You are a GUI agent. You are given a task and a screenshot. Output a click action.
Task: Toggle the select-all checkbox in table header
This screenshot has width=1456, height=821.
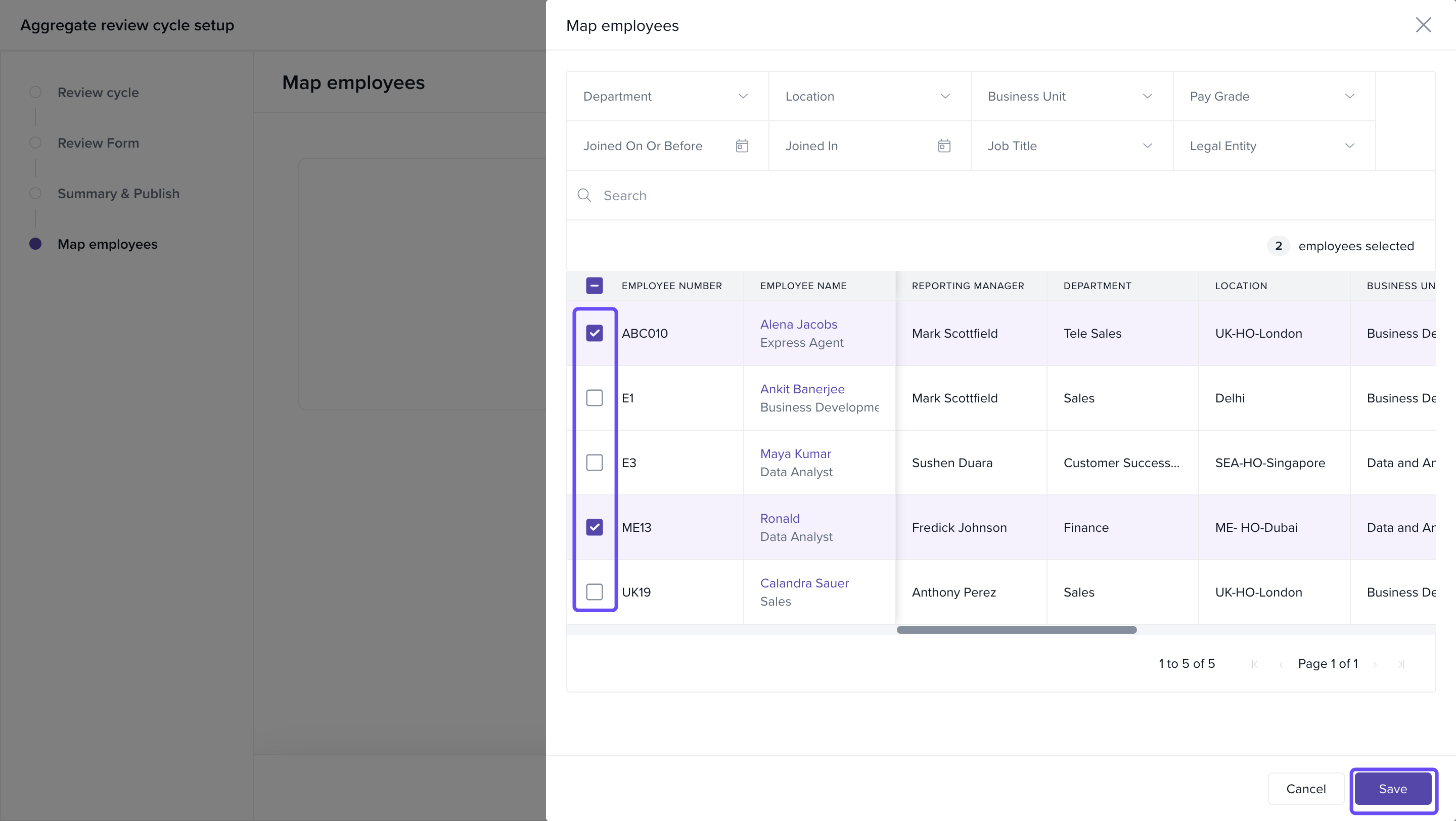point(594,286)
